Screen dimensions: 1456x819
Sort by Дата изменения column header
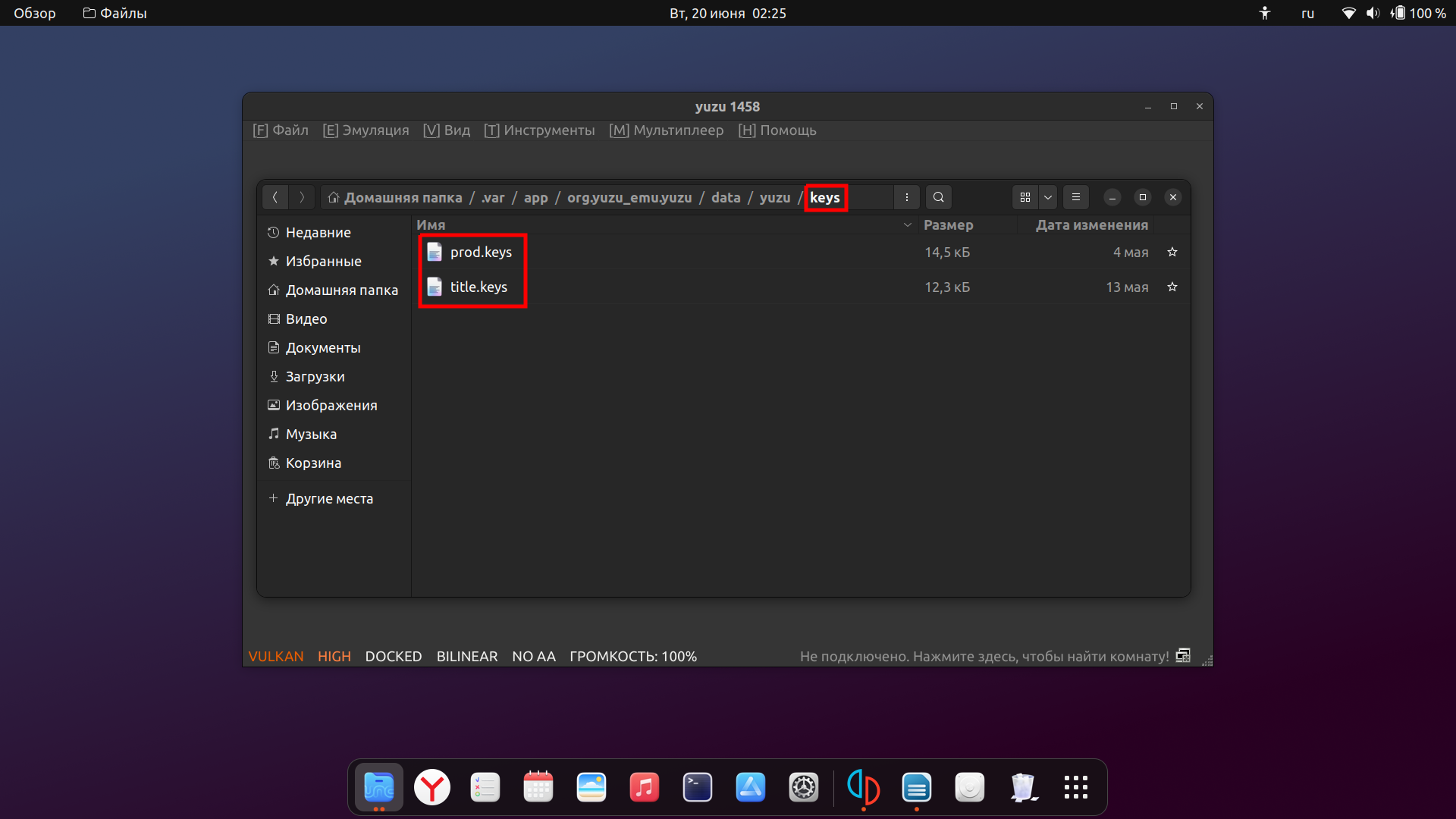tap(1092, 224)
